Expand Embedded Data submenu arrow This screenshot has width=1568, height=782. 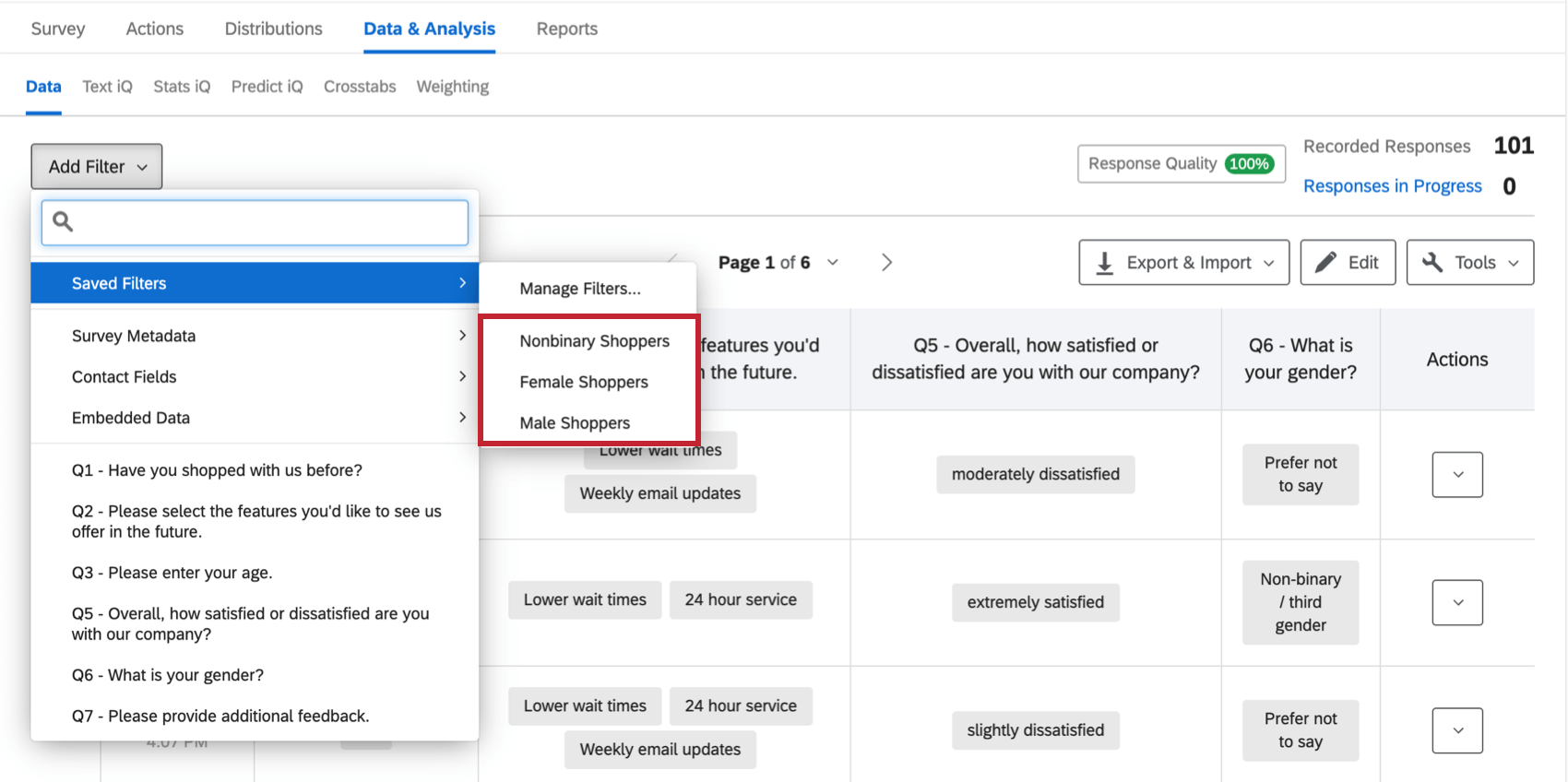[462, 418]
